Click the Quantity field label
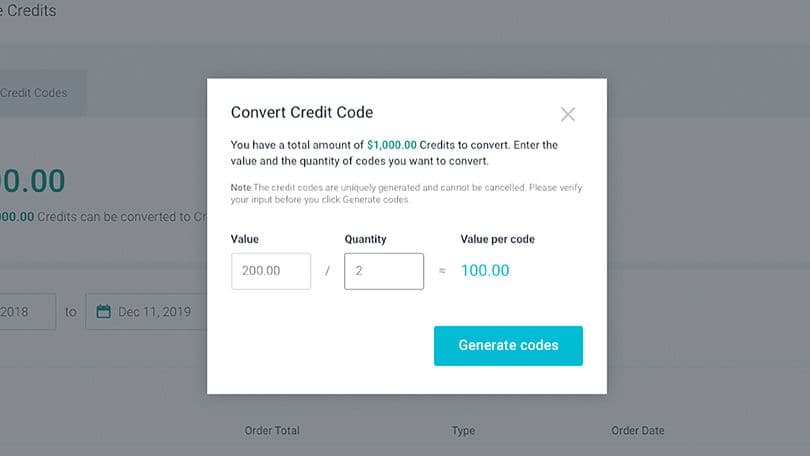 pos(365,240)
